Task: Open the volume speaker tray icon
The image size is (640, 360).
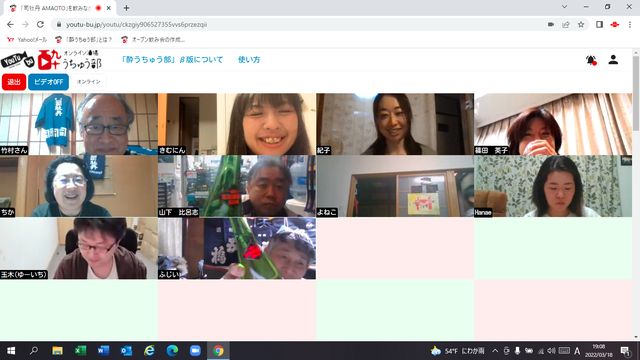Action: point(551,351)
